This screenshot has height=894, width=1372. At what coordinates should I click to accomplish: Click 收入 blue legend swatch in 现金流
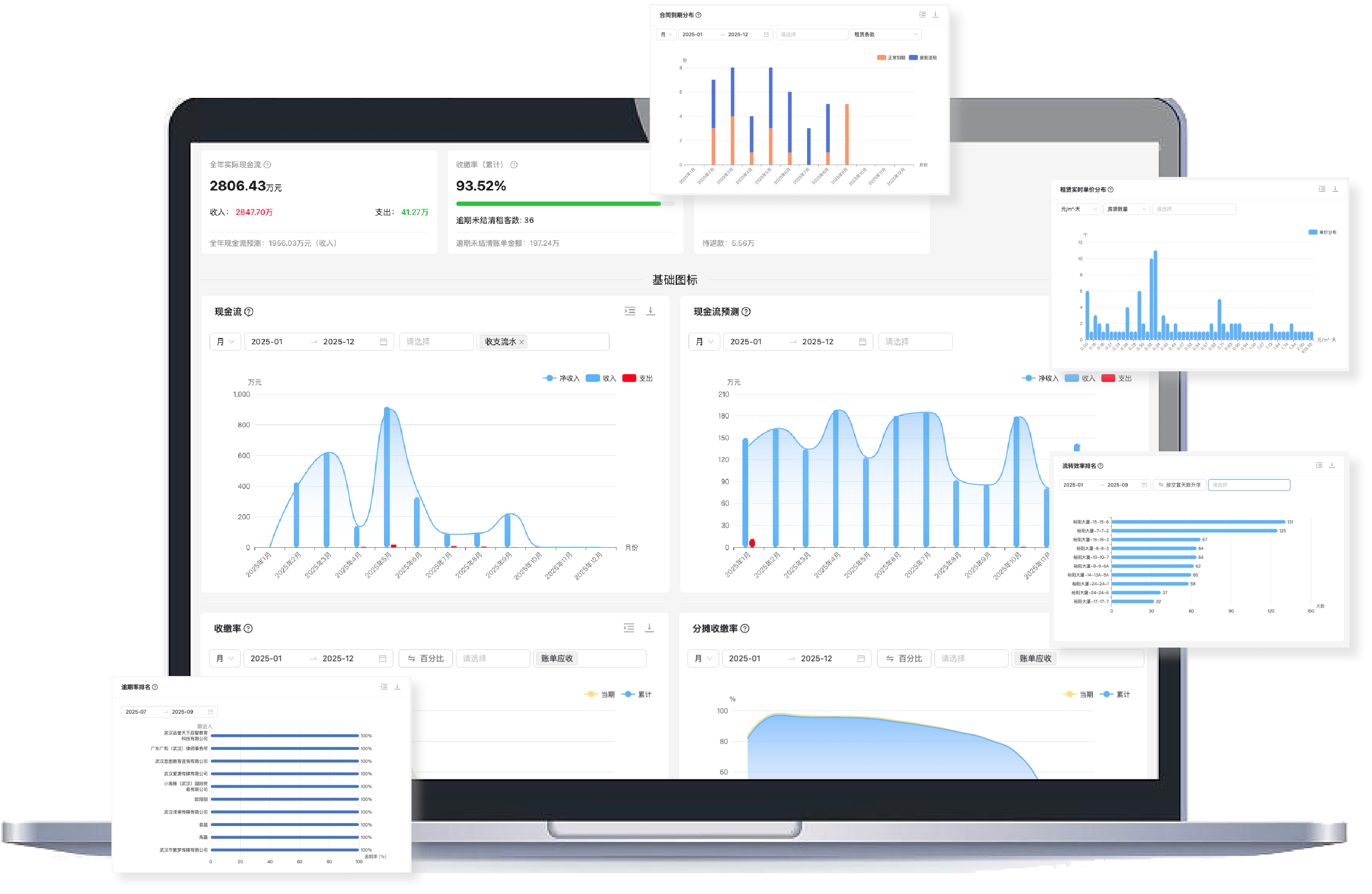click(x=592, y=379)
